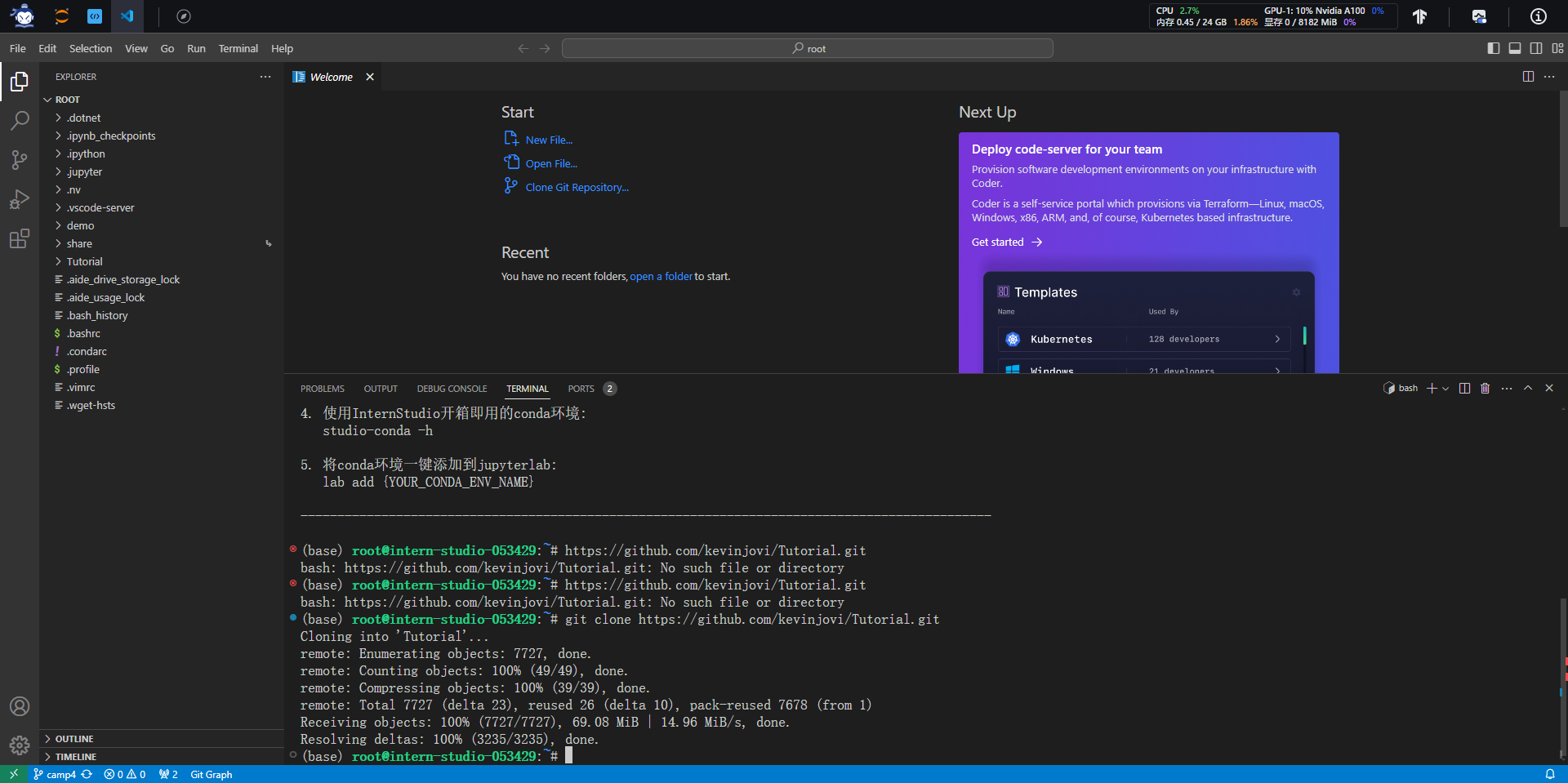1568x783 pixels.
Task: Open Explorer Views and More Actions
Action: (x=265, y=77)
